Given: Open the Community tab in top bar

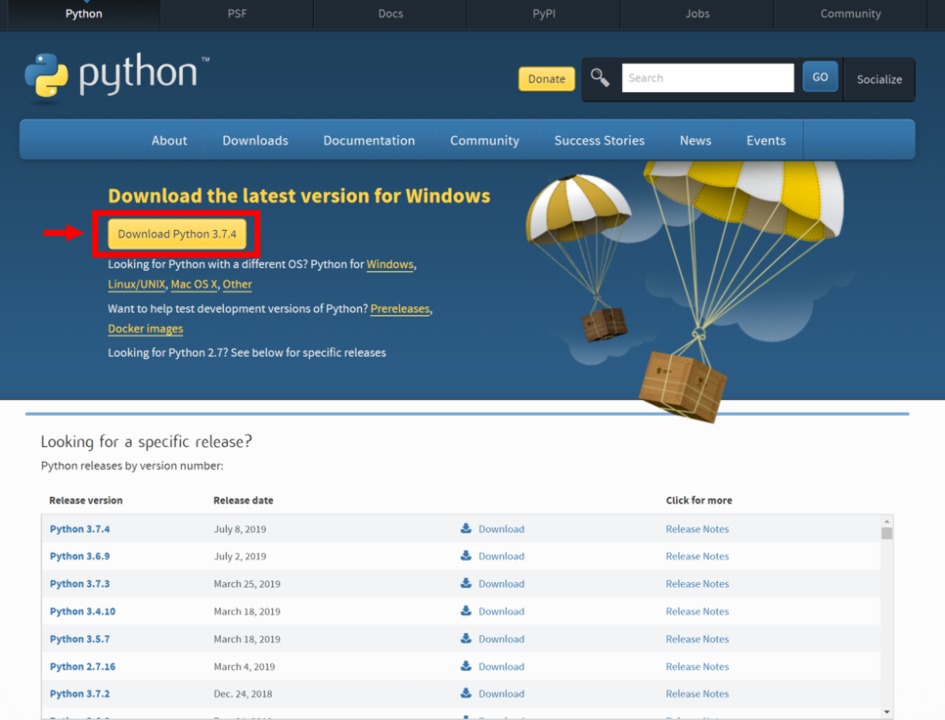Looking at the screenshot, I should [x=850, y=14].
